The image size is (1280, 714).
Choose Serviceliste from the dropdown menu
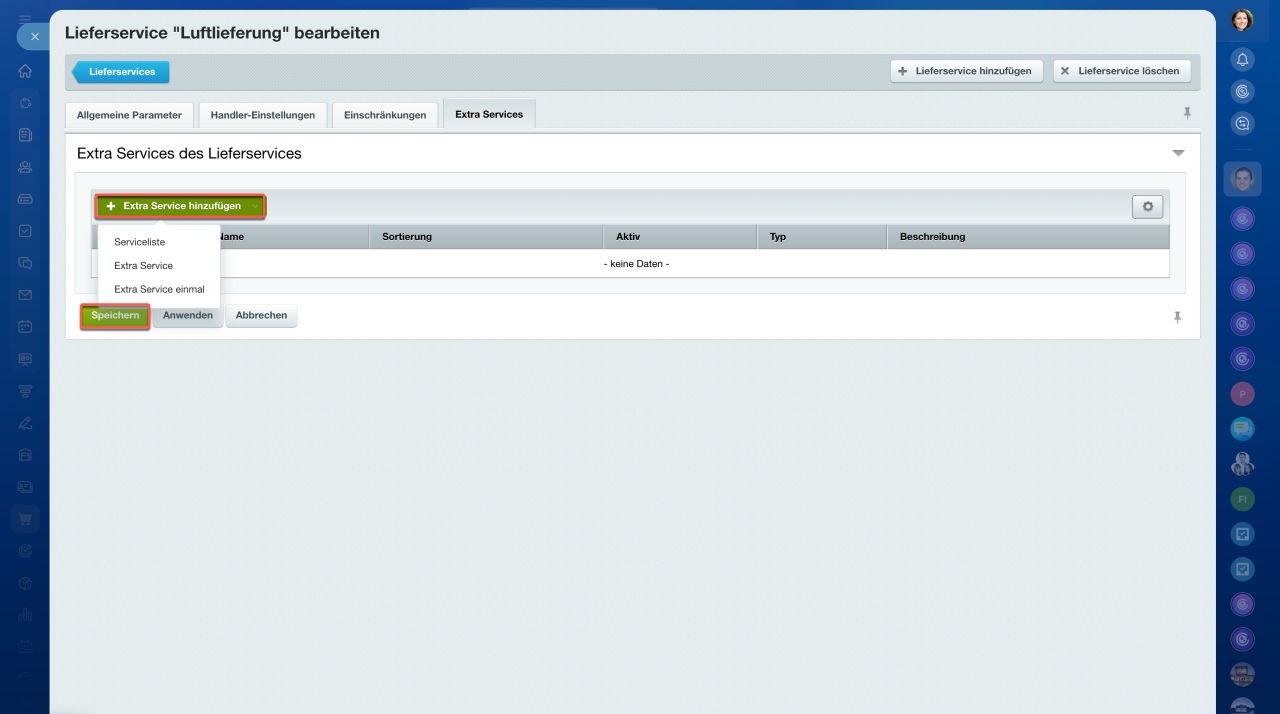tap(140, 242)
